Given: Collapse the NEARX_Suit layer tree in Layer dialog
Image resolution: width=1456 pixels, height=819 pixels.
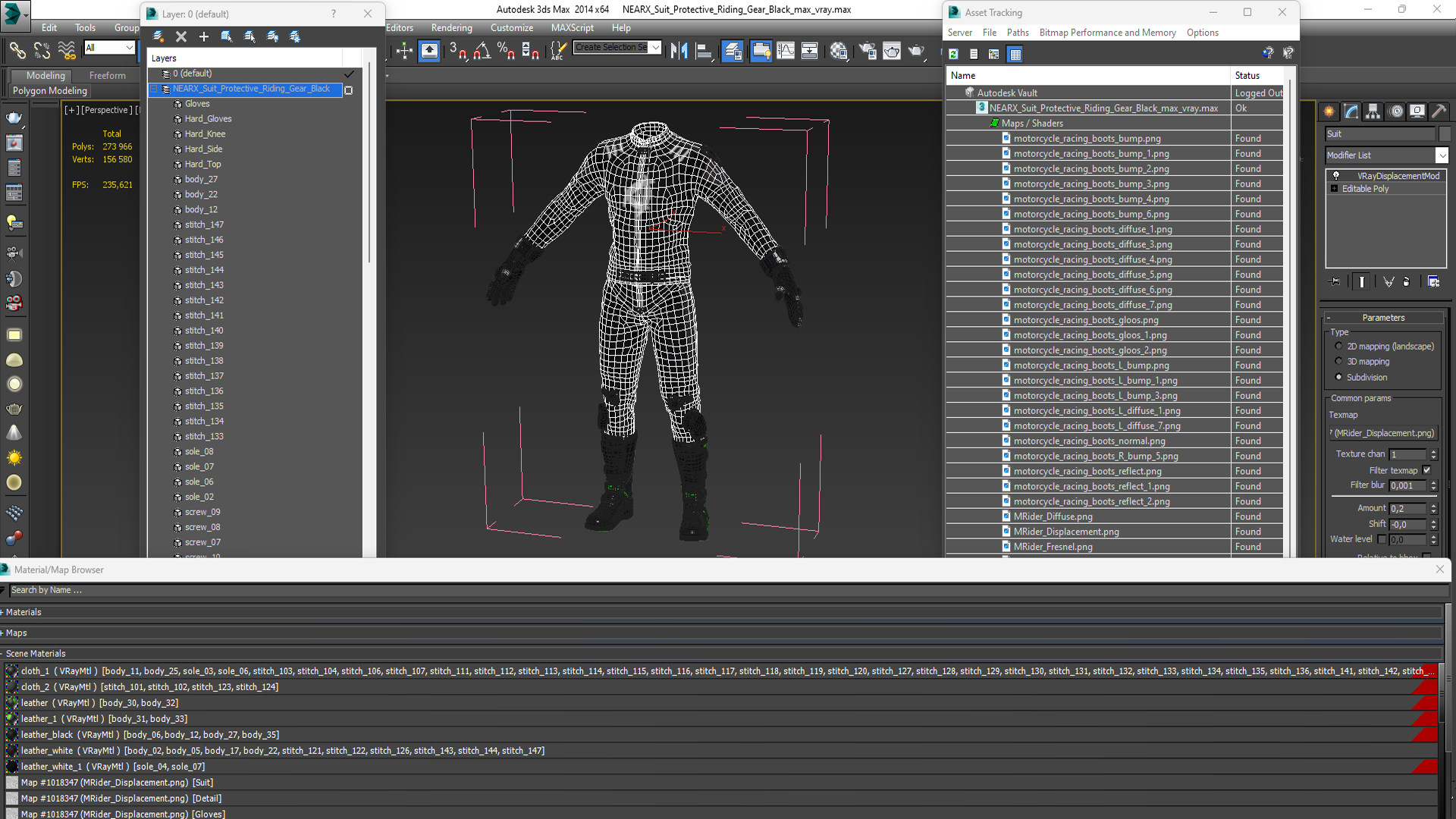Looking at the screenshot, I should click(153, 89).
